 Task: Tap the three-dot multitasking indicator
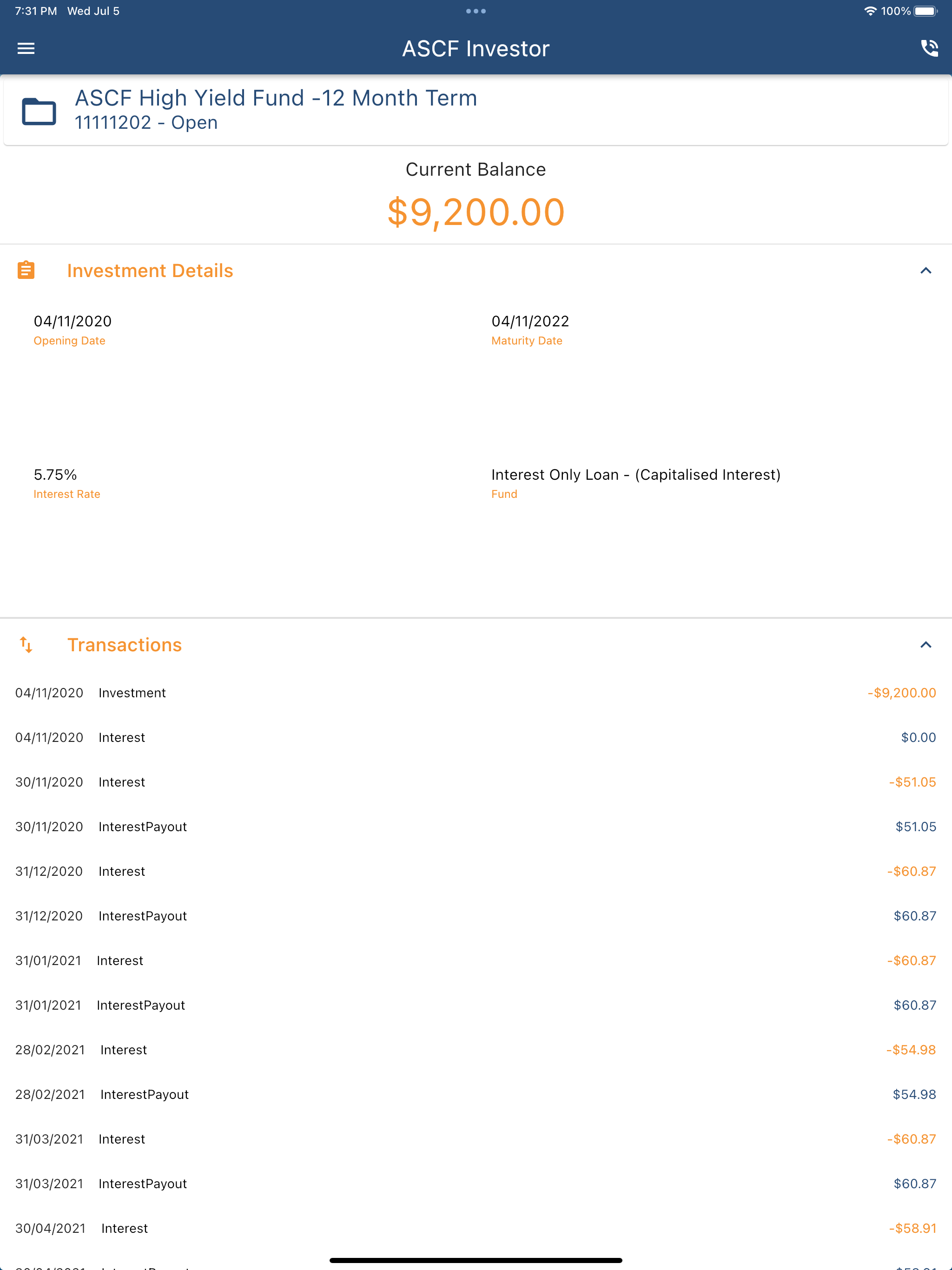pos(476,11)
